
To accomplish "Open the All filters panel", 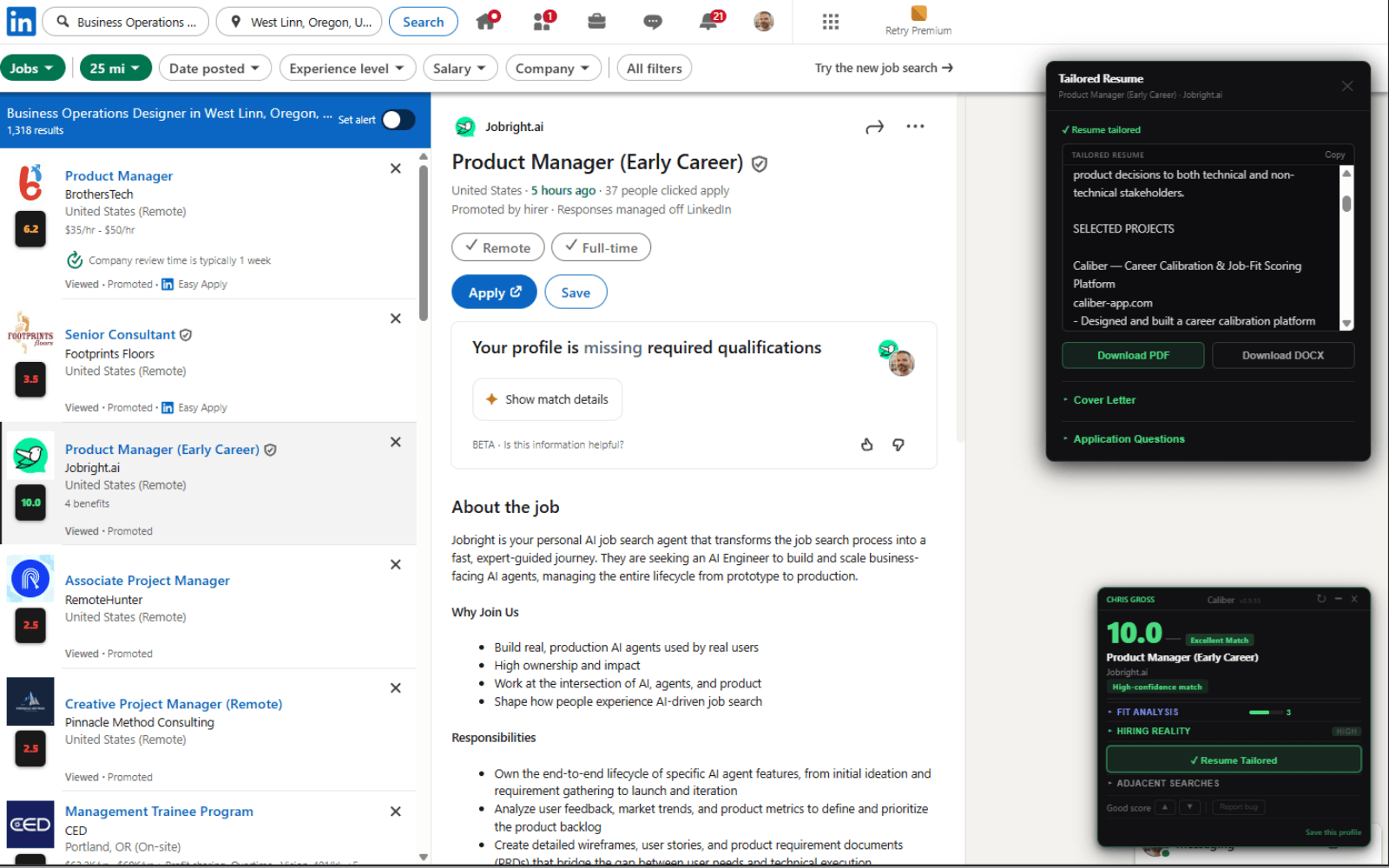I will (654, 68).
